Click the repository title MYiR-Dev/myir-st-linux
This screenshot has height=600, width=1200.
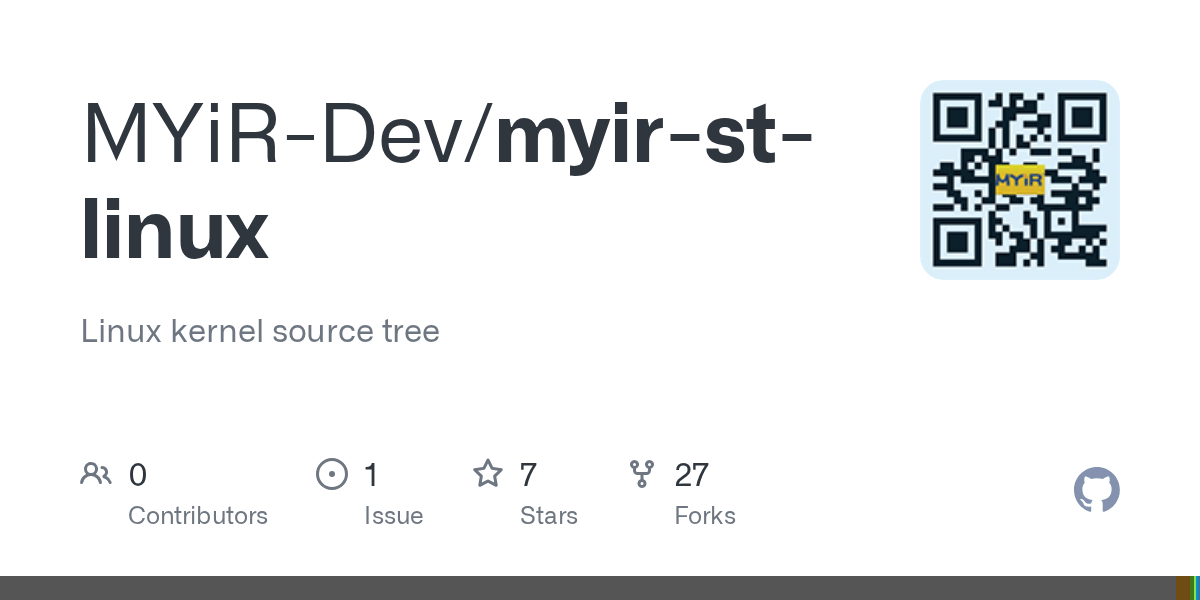tap(447, 183)
